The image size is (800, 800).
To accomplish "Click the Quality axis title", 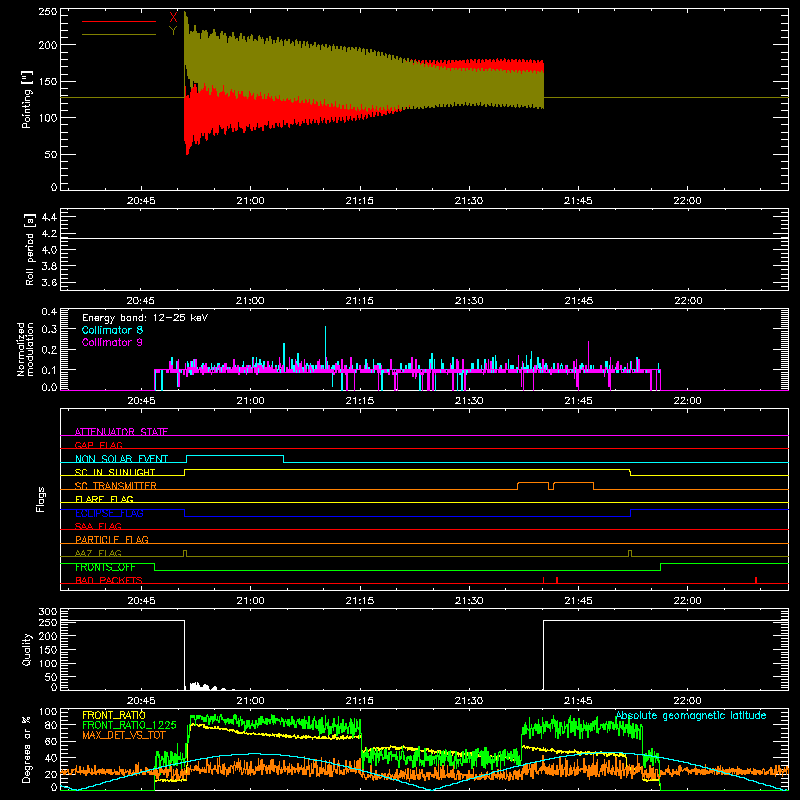I will click(27, 649).
